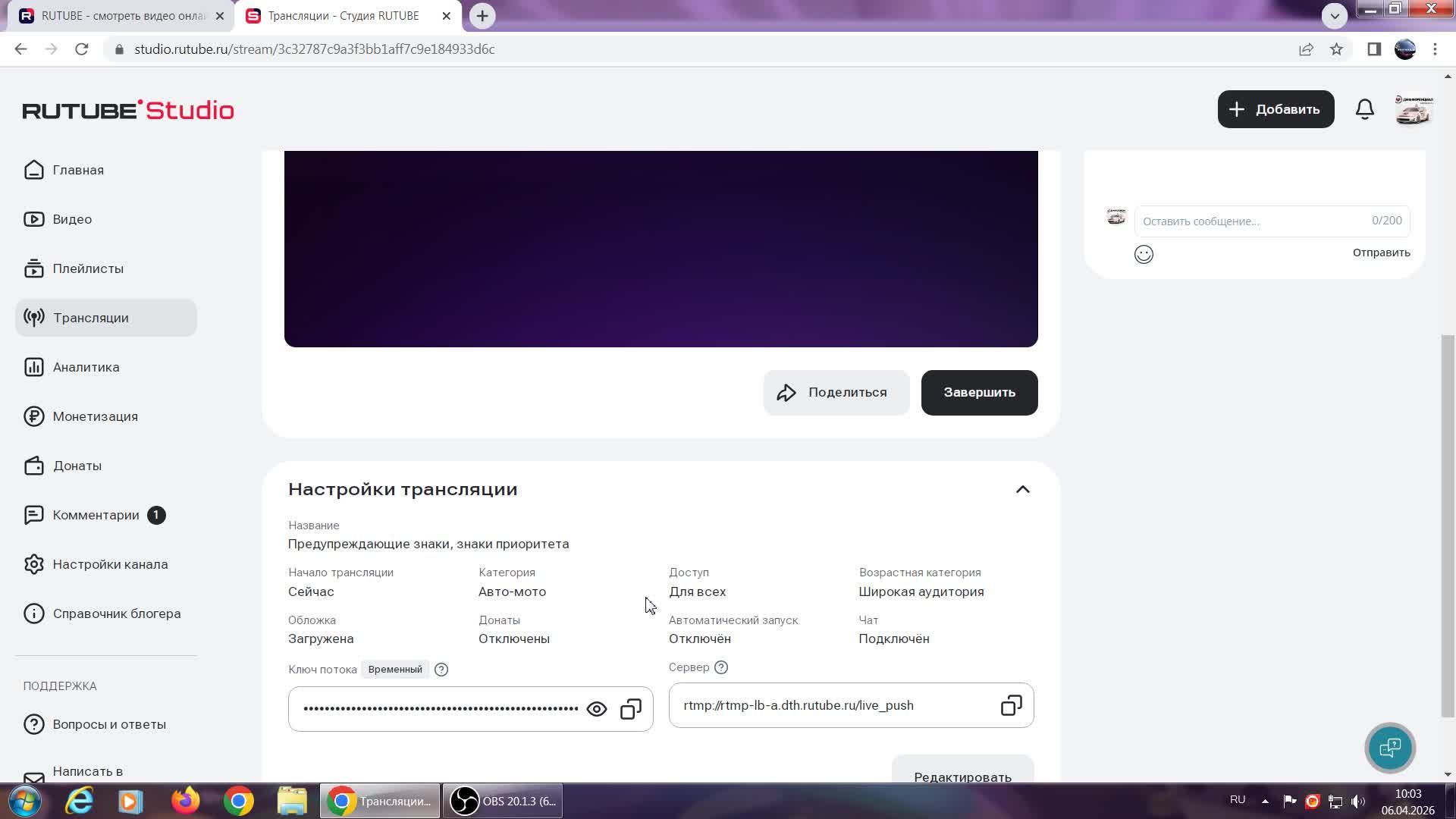The image size is (1456, 819).
Task: Open OBS from the taskbar
Action: pyautogui.click(x=504, y=801)
